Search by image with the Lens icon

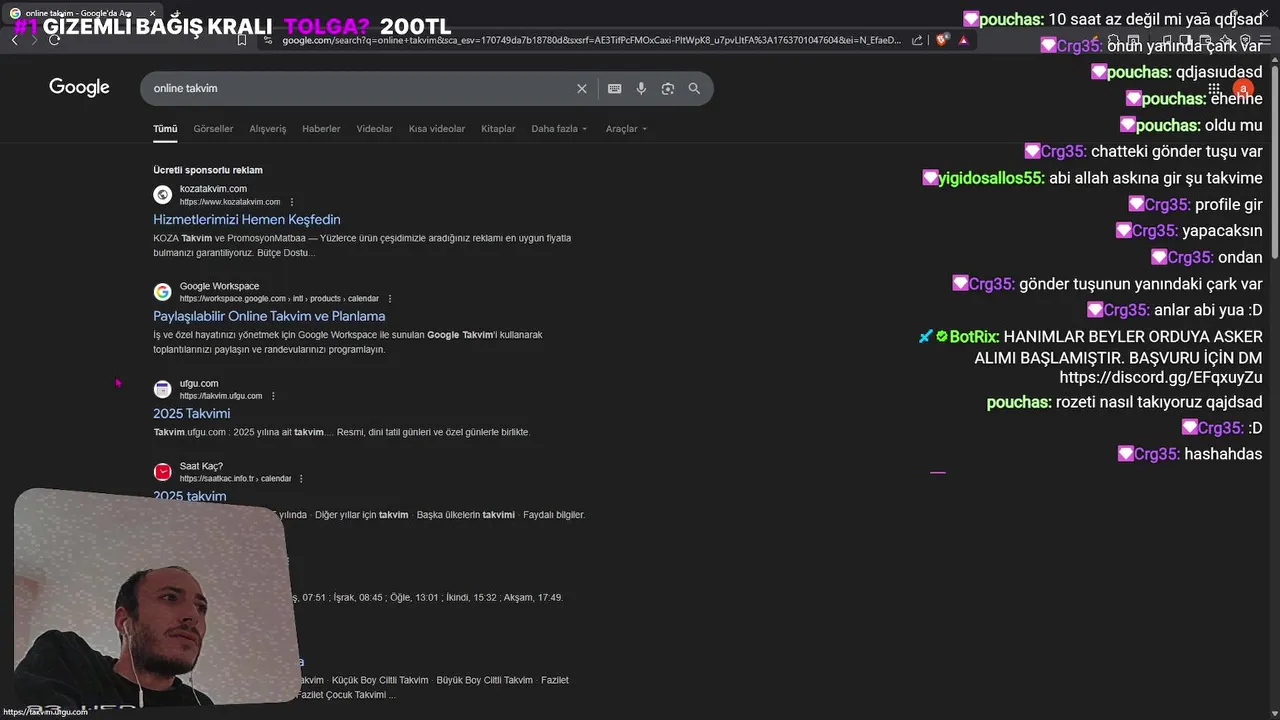668,88
